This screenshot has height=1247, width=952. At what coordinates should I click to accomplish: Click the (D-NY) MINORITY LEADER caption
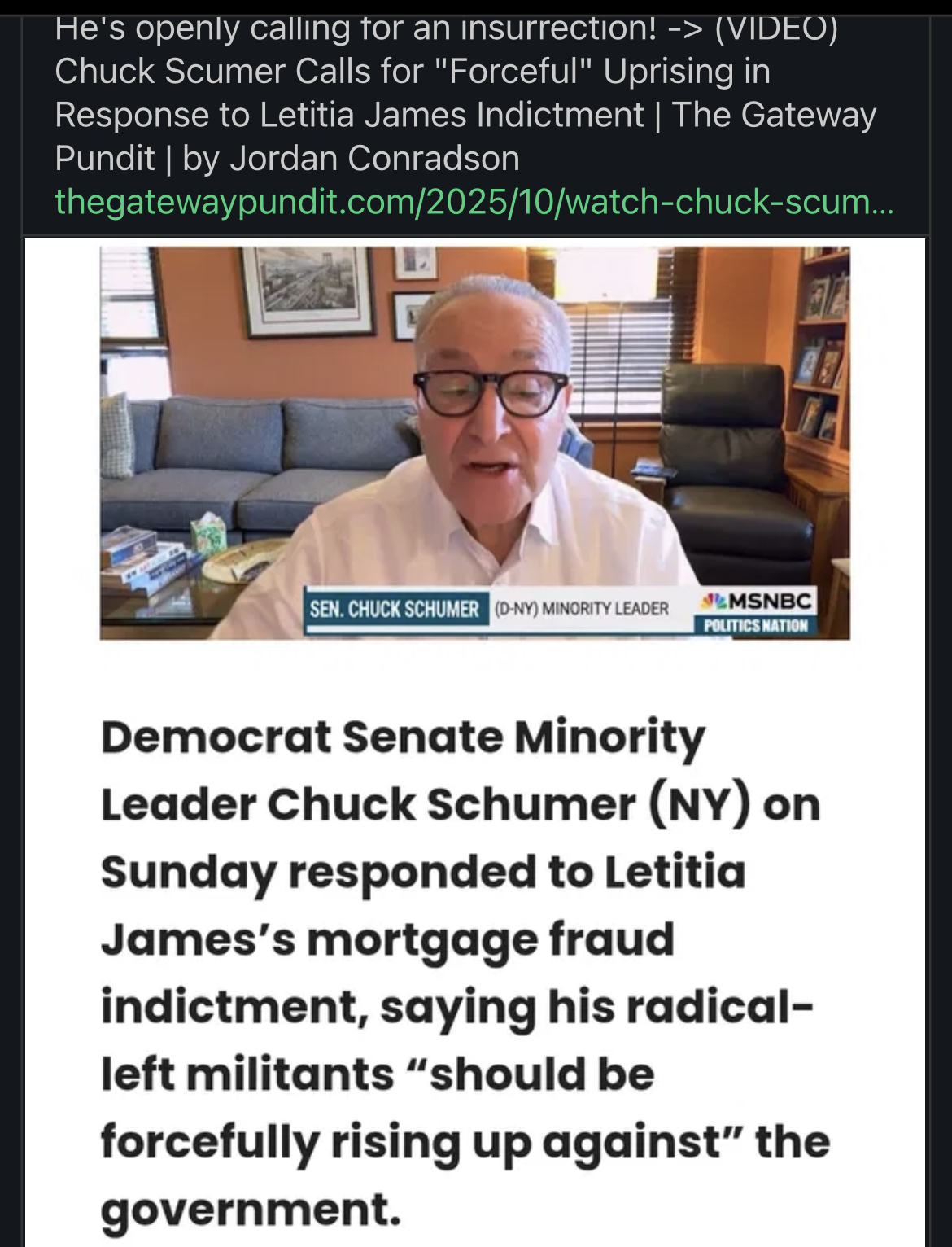(583, 609)
